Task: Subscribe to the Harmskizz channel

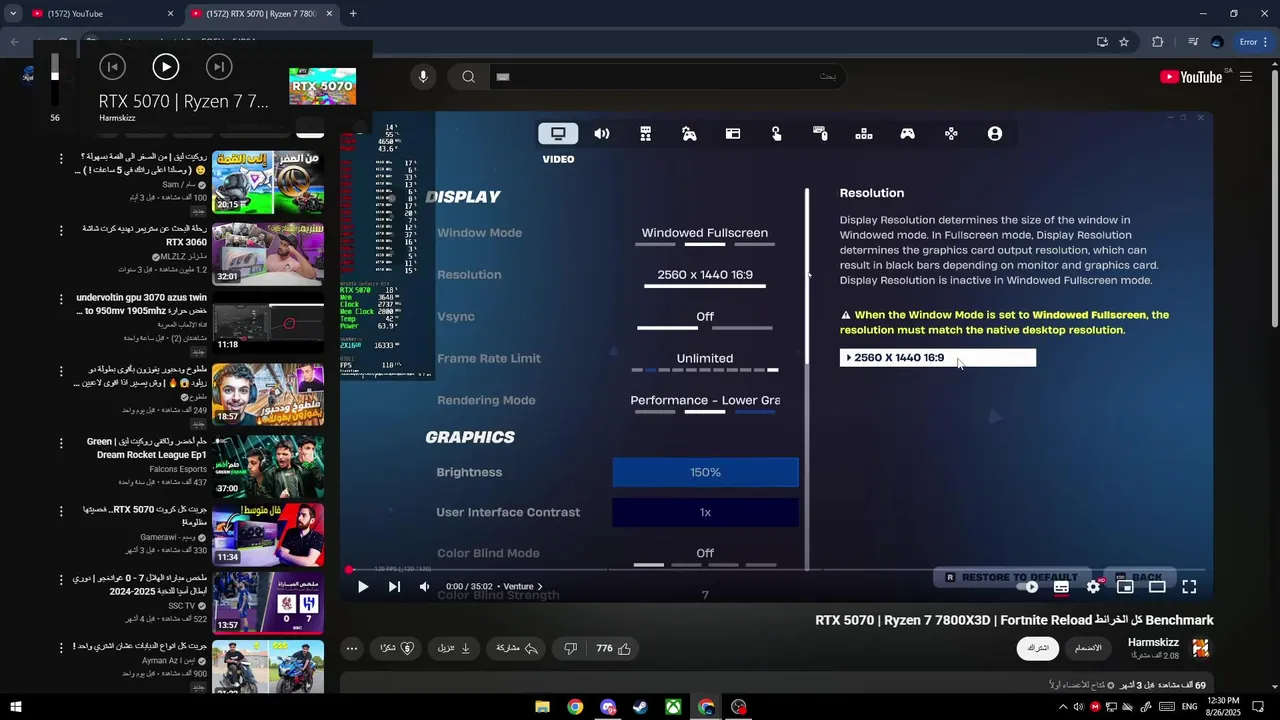Action: coord(1038,648)
